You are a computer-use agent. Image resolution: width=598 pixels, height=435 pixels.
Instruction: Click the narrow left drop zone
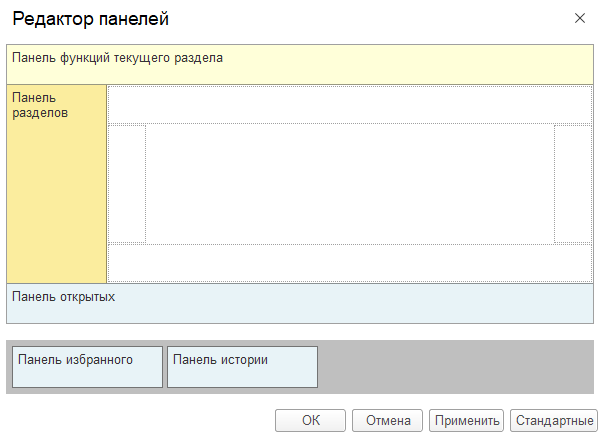(127, 184)
